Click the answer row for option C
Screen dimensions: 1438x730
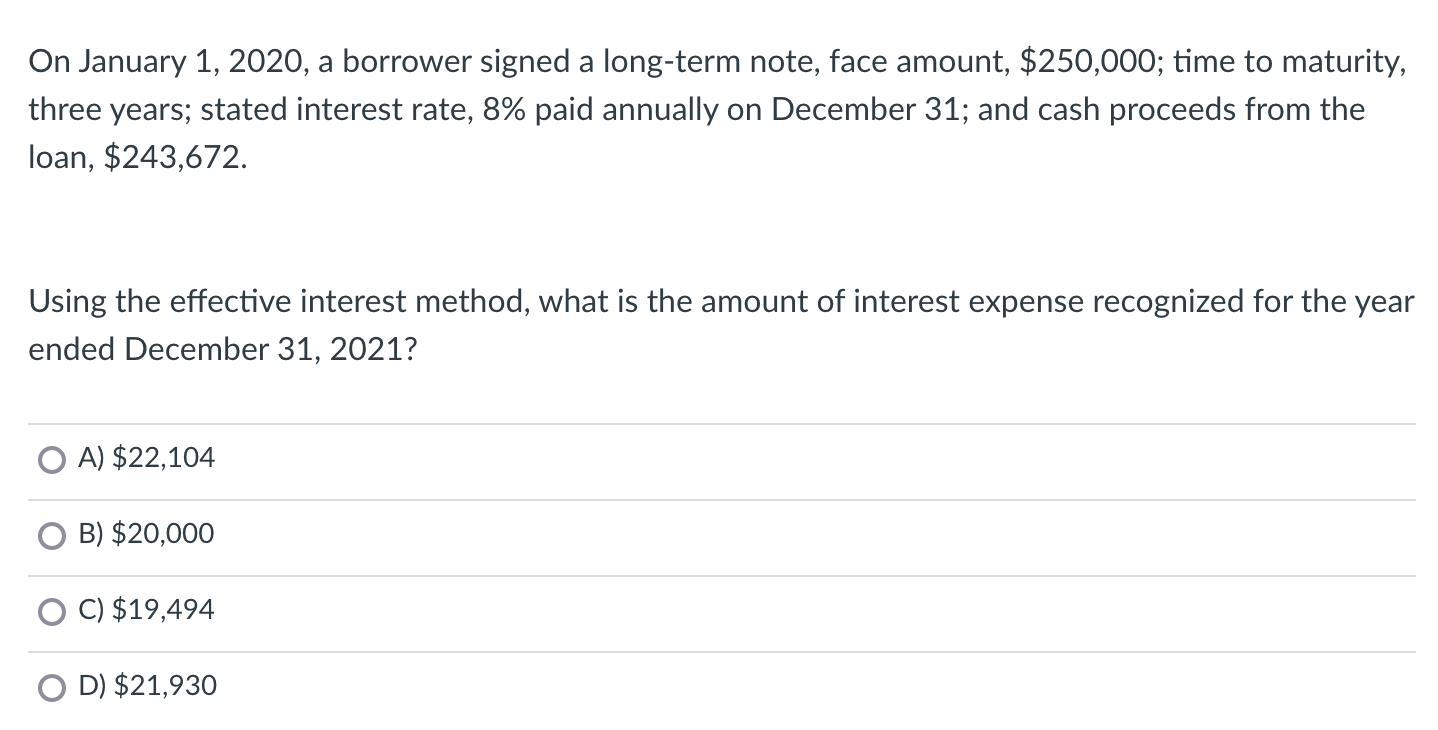coord(700,611)
